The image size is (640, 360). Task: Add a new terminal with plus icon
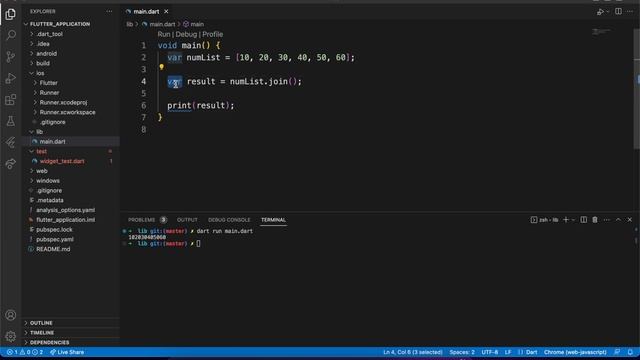click(x=566, y=220)
